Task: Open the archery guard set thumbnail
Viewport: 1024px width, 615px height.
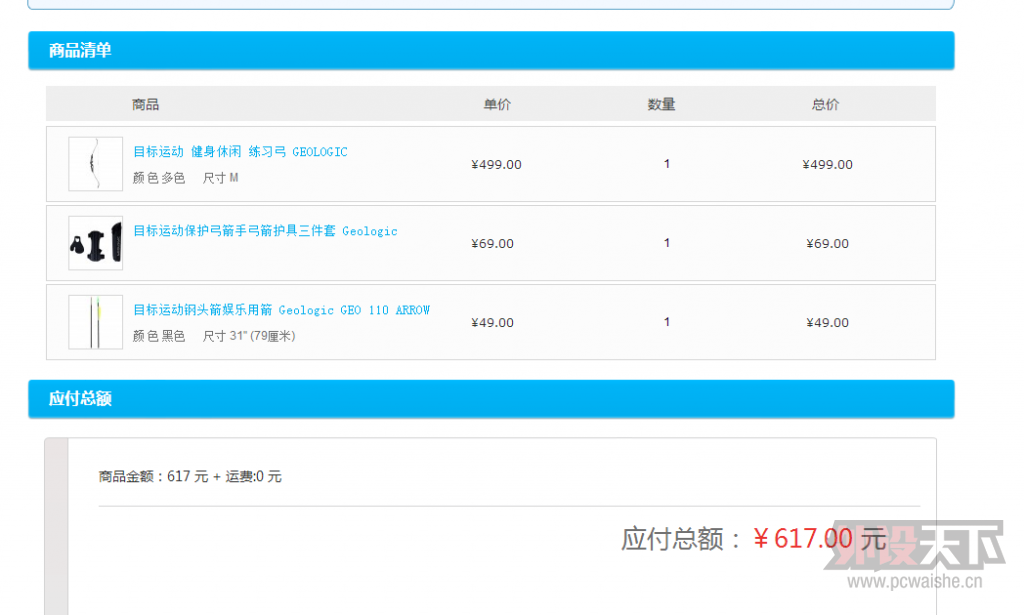Action: 95,243
